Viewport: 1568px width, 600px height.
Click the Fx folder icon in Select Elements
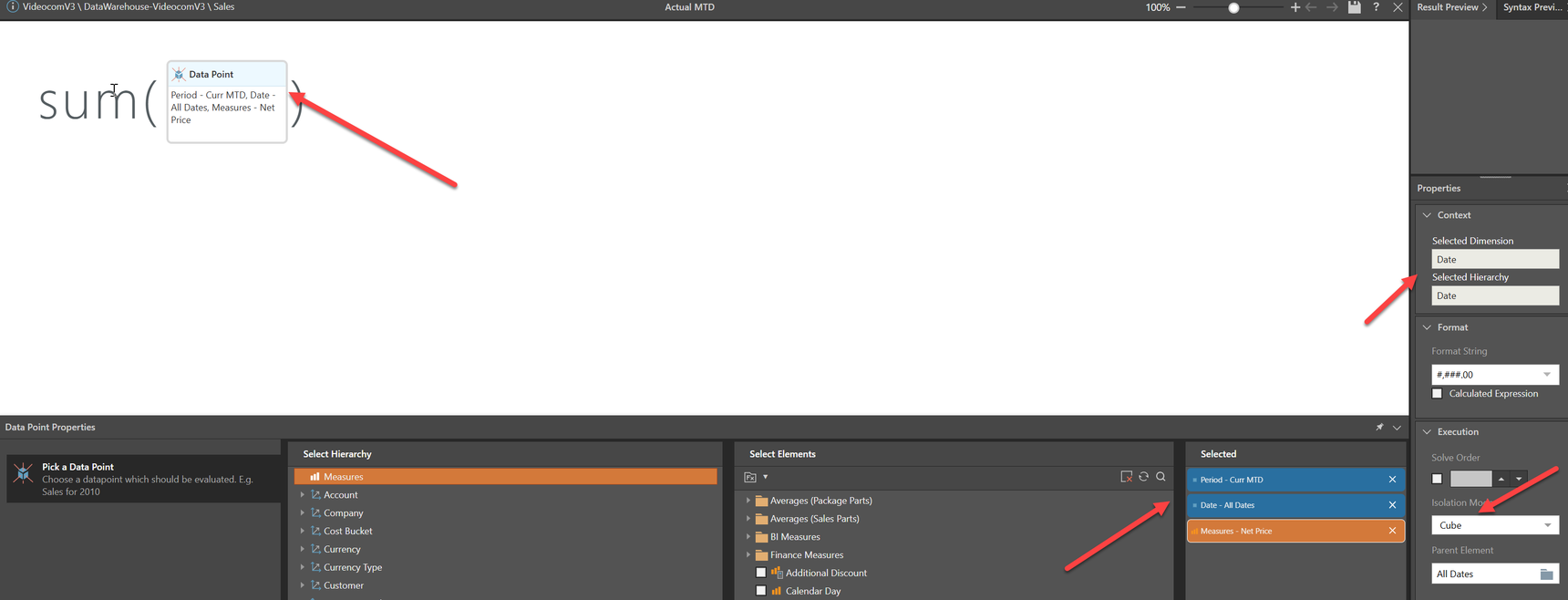(x=750, y=477)
